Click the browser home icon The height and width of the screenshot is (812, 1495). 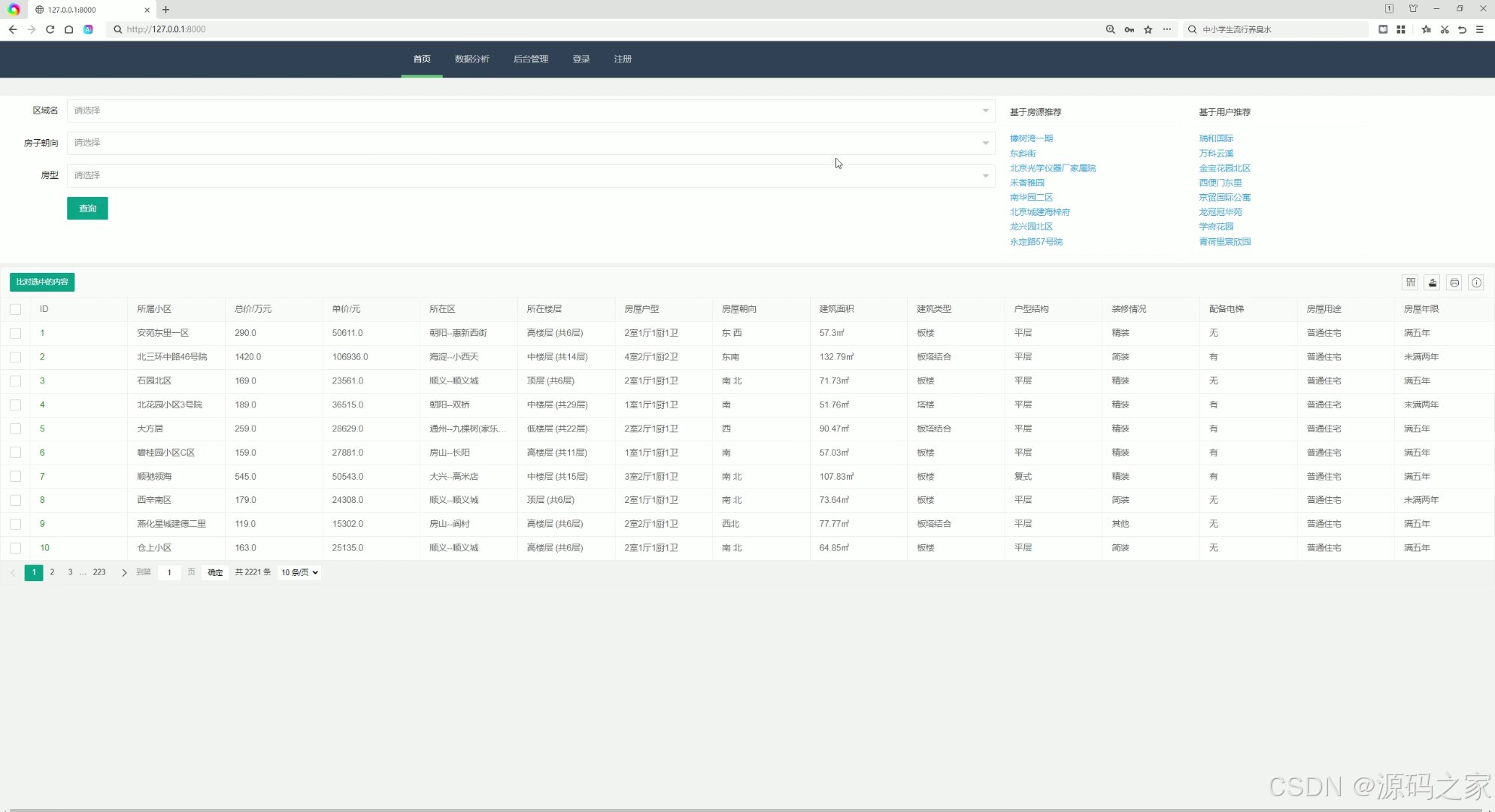pyautogui.click(x=68, y=29)
